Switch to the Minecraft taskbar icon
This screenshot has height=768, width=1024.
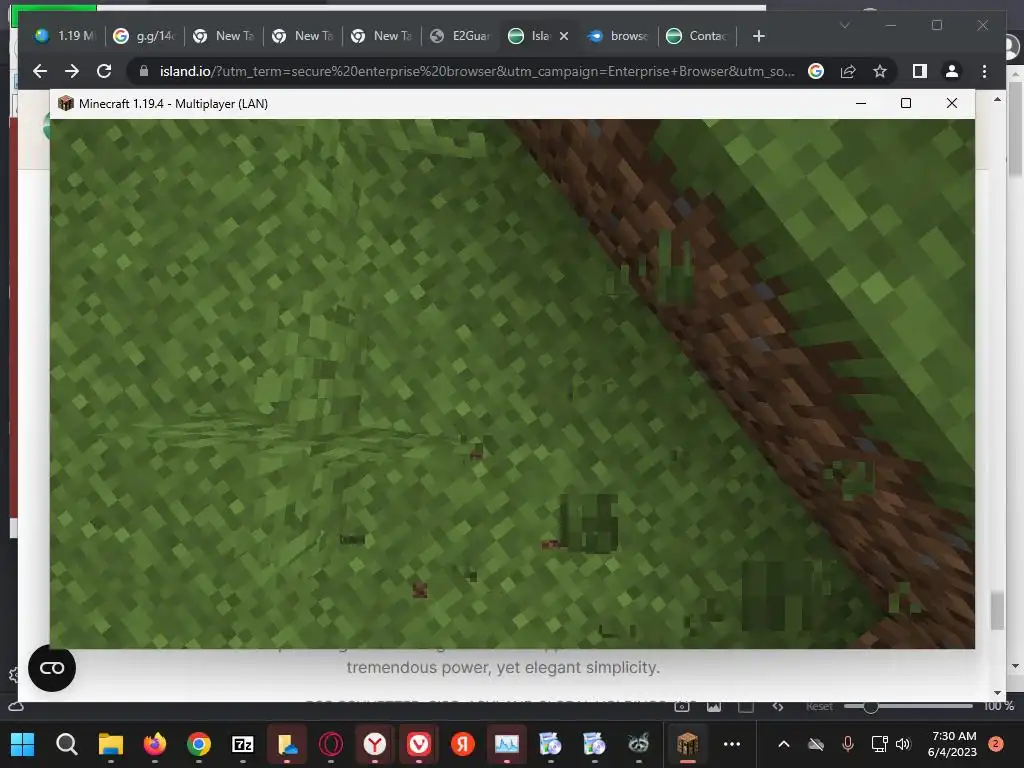click(x=687, y=744)
